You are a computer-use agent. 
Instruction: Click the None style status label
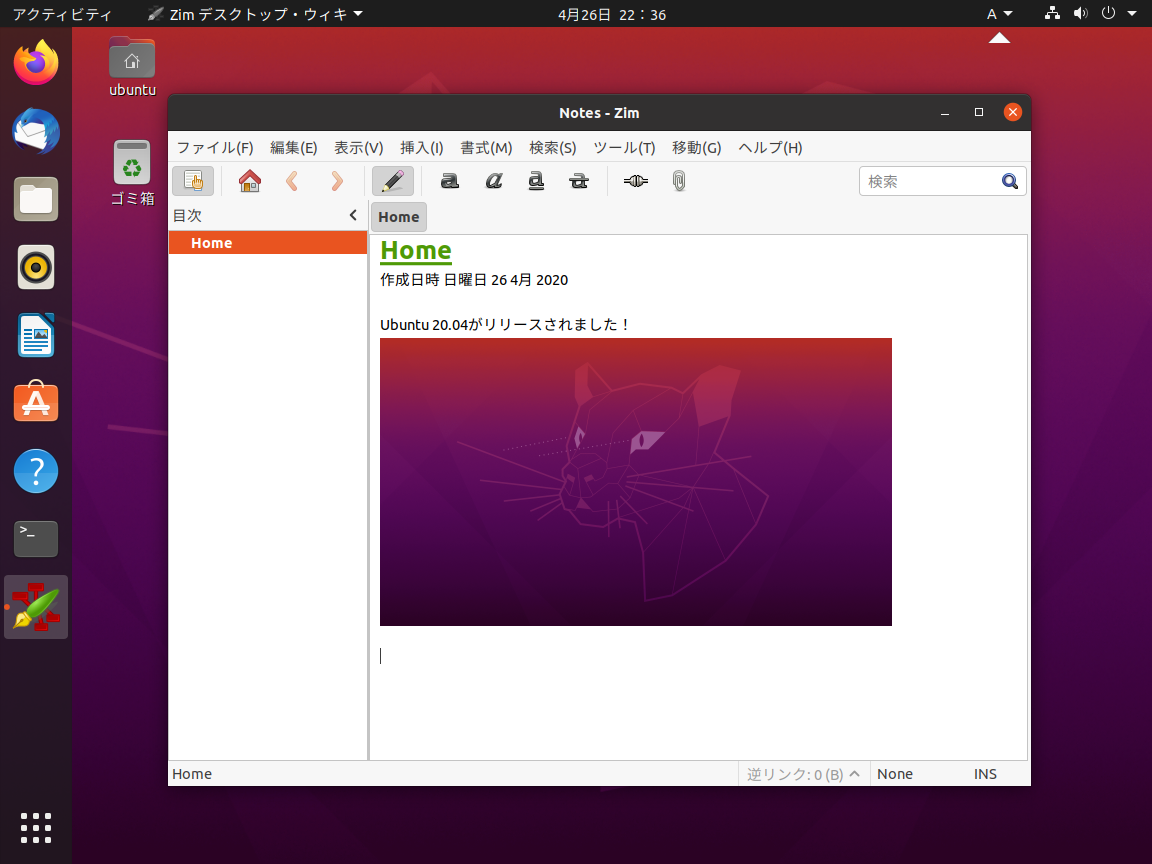coord(895,774)
